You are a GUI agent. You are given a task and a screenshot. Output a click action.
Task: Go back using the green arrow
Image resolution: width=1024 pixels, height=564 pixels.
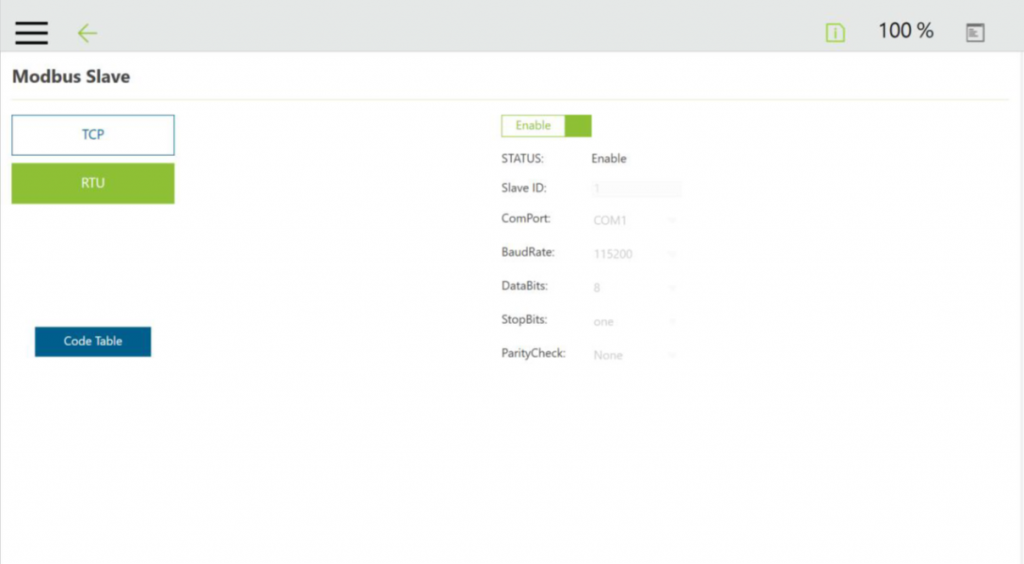(87, 33)
